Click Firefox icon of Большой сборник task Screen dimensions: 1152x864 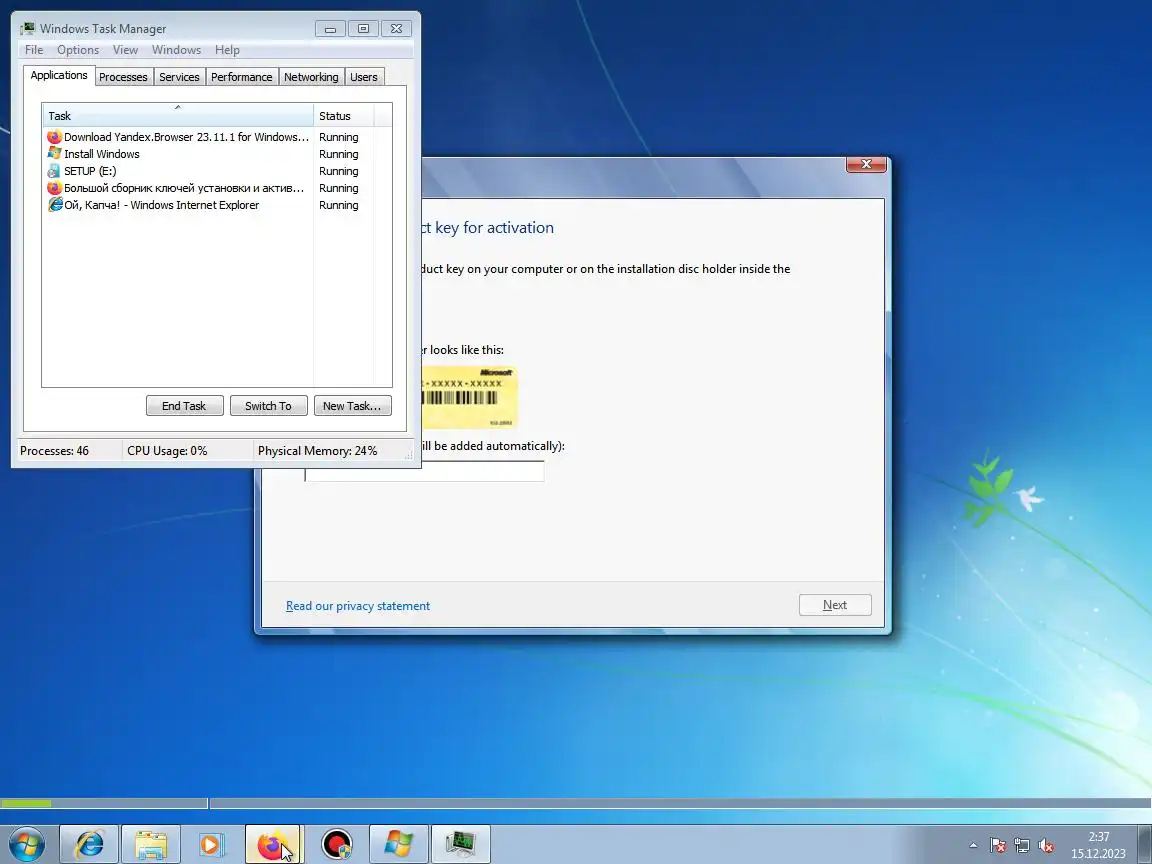tap(54, 188)
